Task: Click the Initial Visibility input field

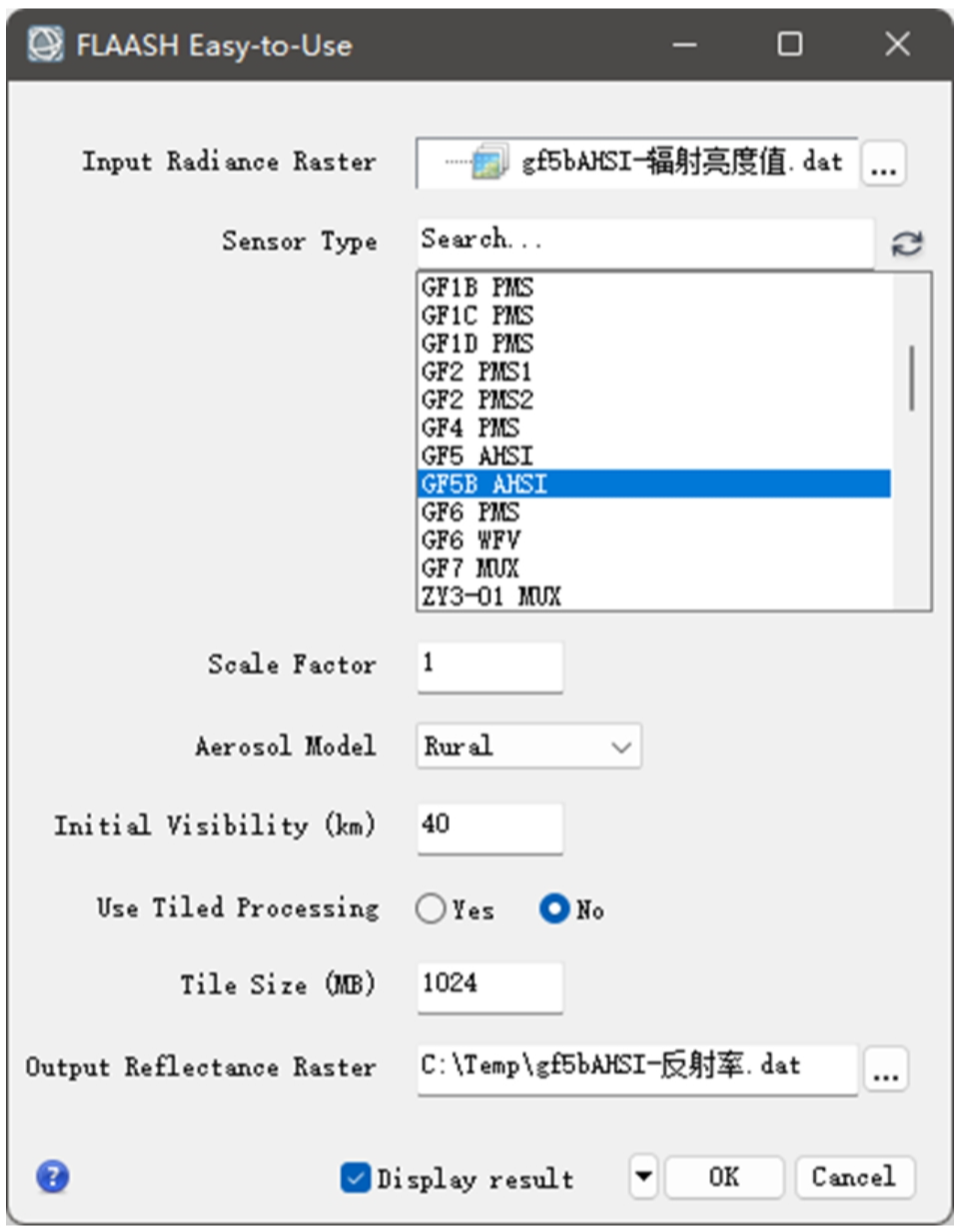Action: (x=489, y=827)
